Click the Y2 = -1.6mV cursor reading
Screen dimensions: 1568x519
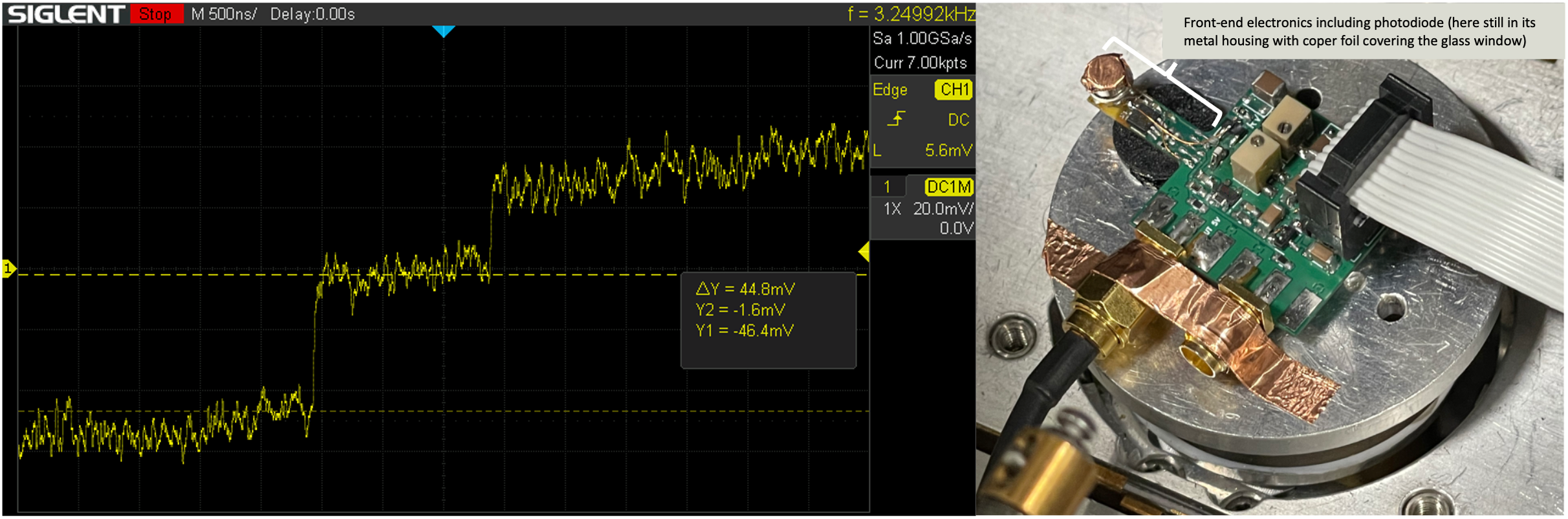point(741,309)
